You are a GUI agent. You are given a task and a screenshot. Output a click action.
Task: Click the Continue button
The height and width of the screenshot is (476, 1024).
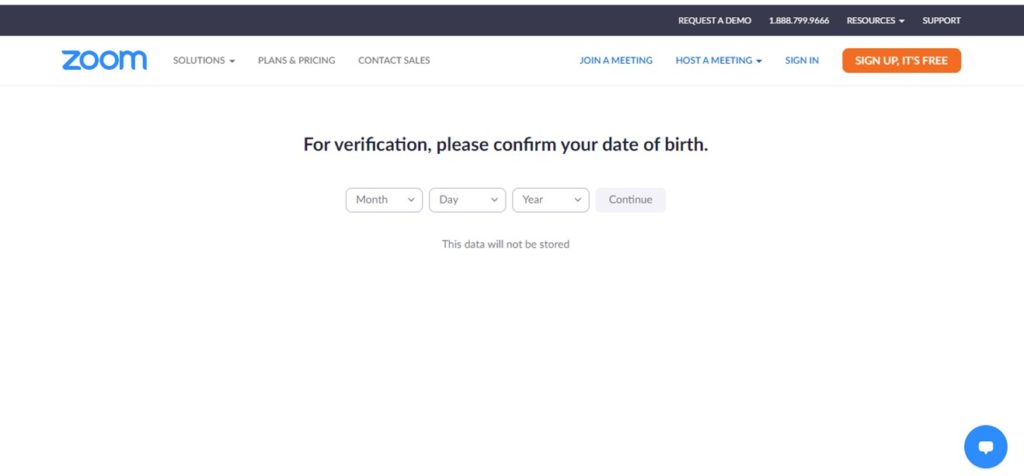pos(630,200)
